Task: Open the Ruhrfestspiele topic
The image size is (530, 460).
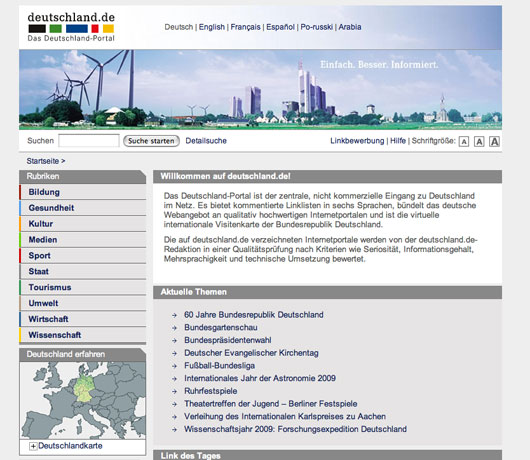Action: tap(211, 391)
